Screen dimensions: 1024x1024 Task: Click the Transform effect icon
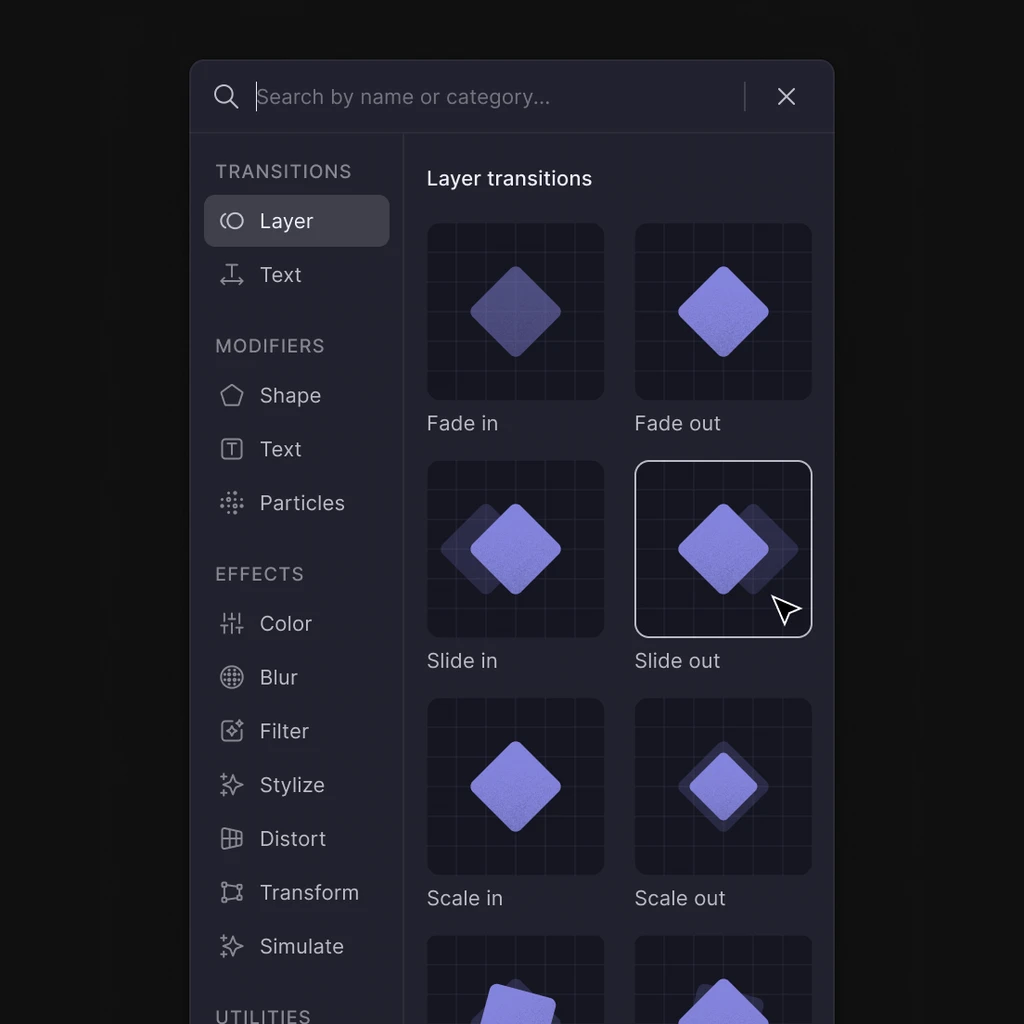coord(231,893)
